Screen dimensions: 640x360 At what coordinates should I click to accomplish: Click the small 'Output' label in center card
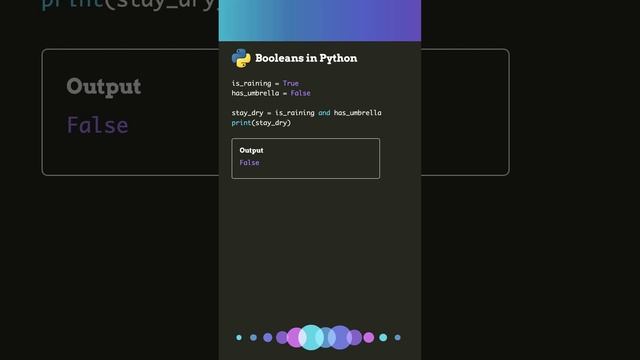251,150
